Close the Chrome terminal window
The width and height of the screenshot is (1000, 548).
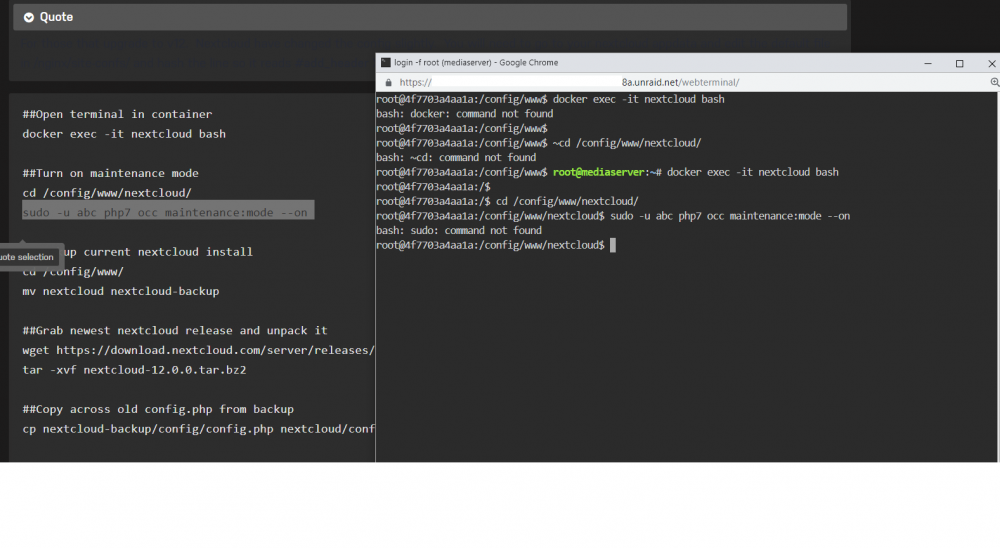coord(990,63)
